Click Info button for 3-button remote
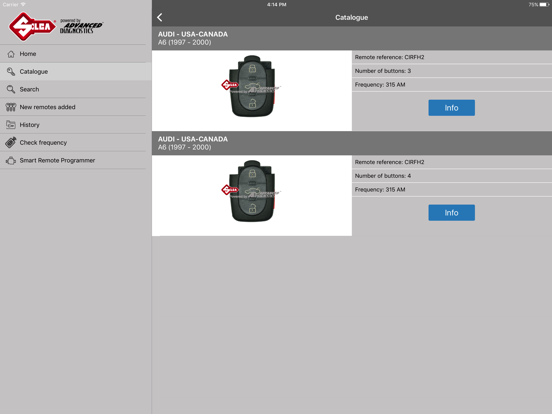The image size is (552, 414). point(451,108)
